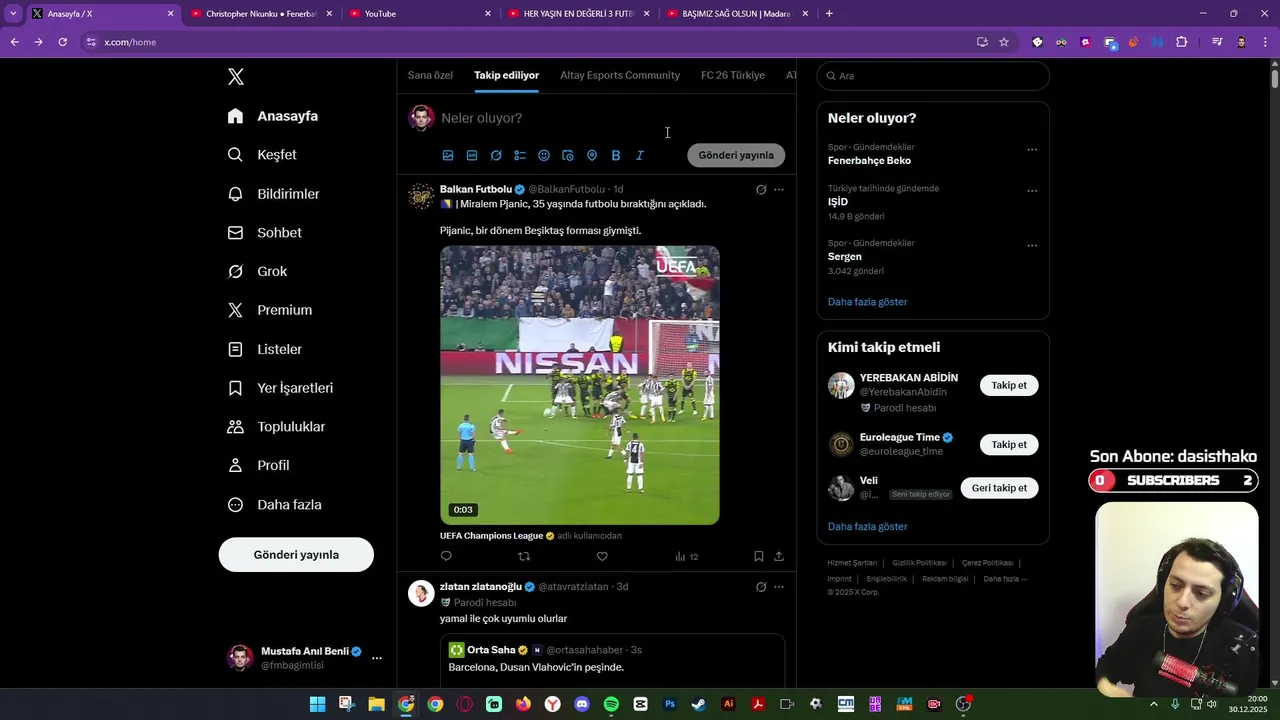Apply bold formatting in the compose toolbar
Image resolution: width=1280 pixels, height=720 pixels.
tap(616, 155)
